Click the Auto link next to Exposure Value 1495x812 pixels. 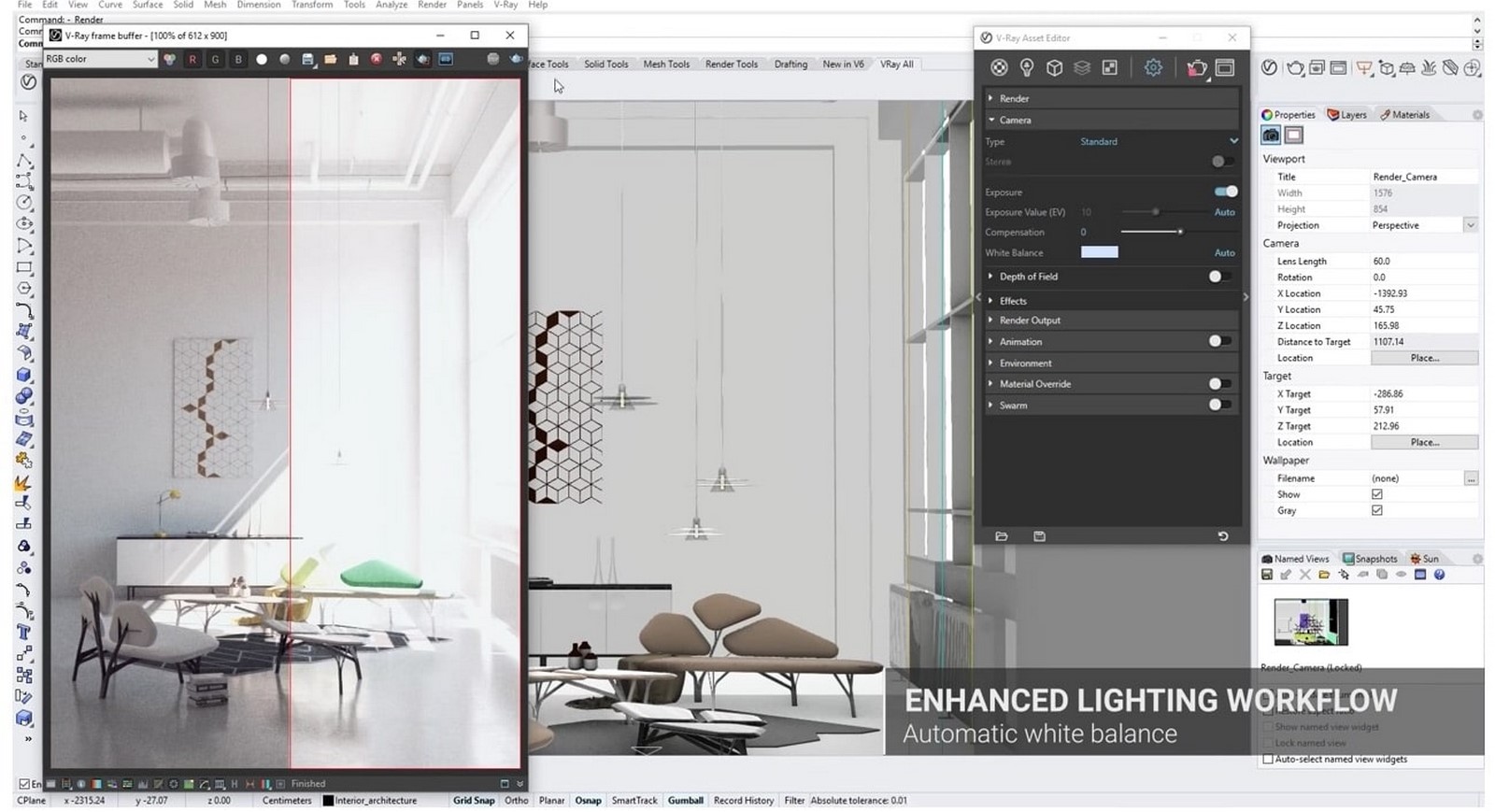(1224, 212)
